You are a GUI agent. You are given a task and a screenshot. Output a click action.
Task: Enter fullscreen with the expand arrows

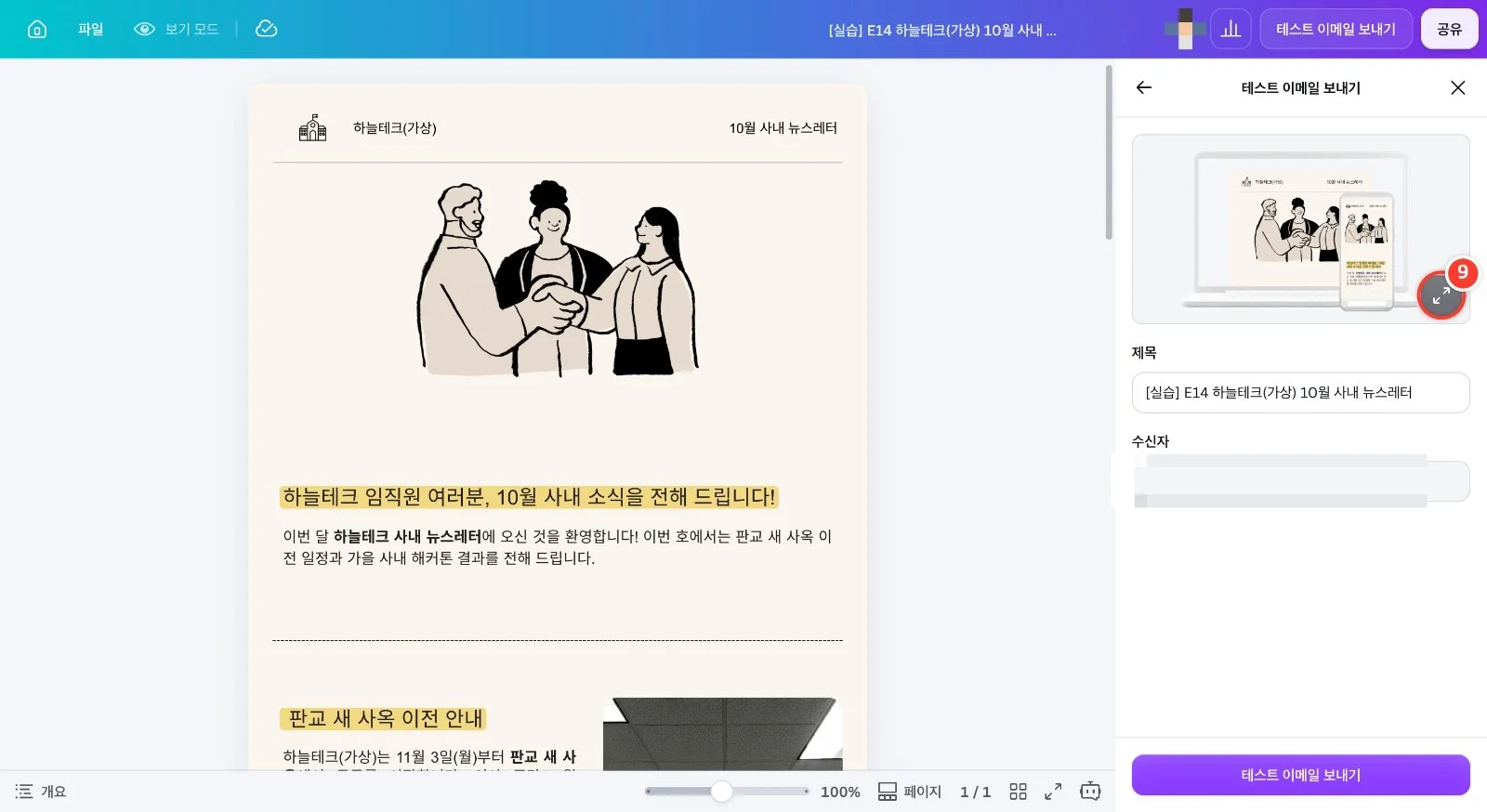1053,792
